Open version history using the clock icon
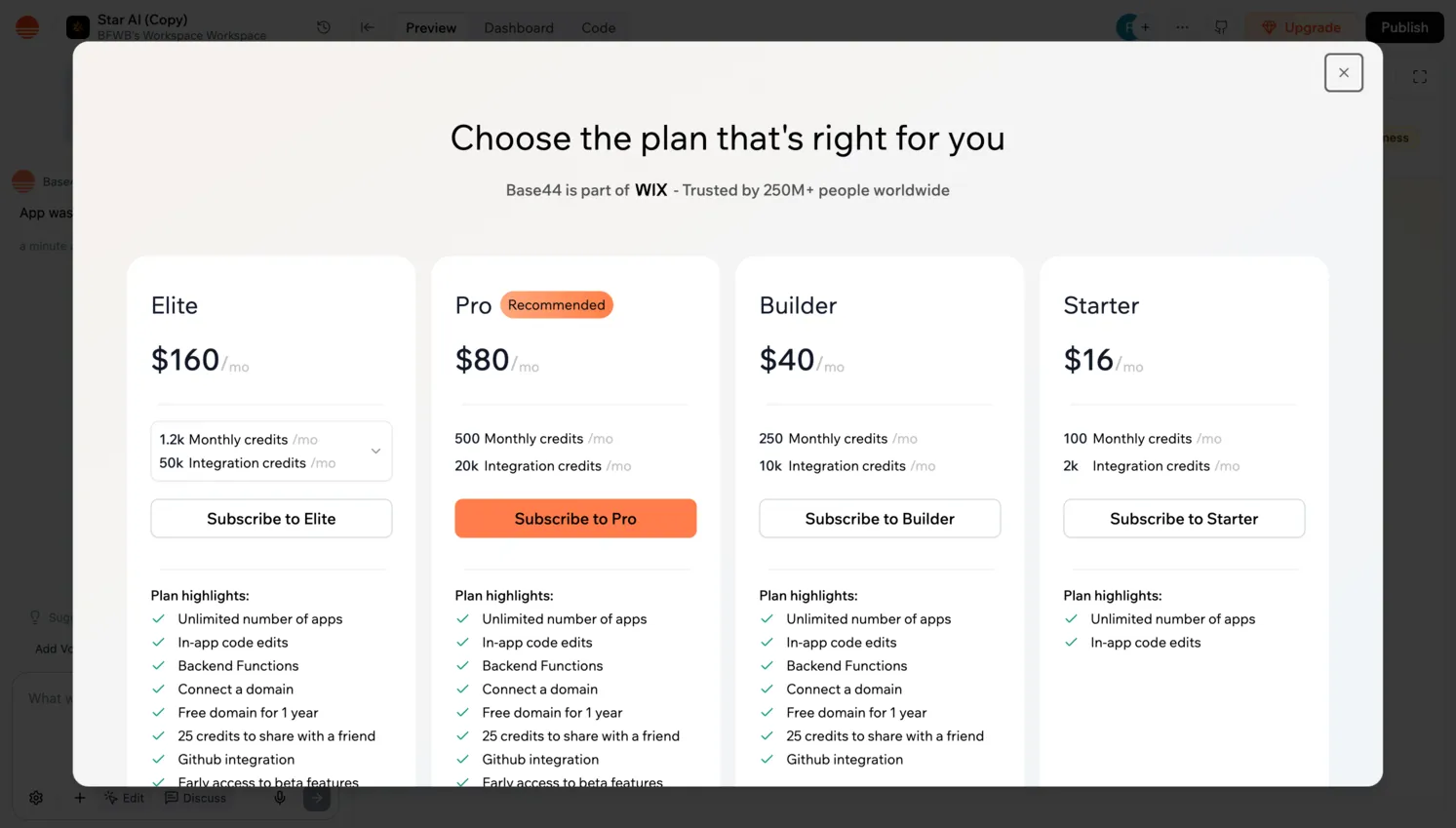This screenshot has height=828, width=1456. click(323, 27)
